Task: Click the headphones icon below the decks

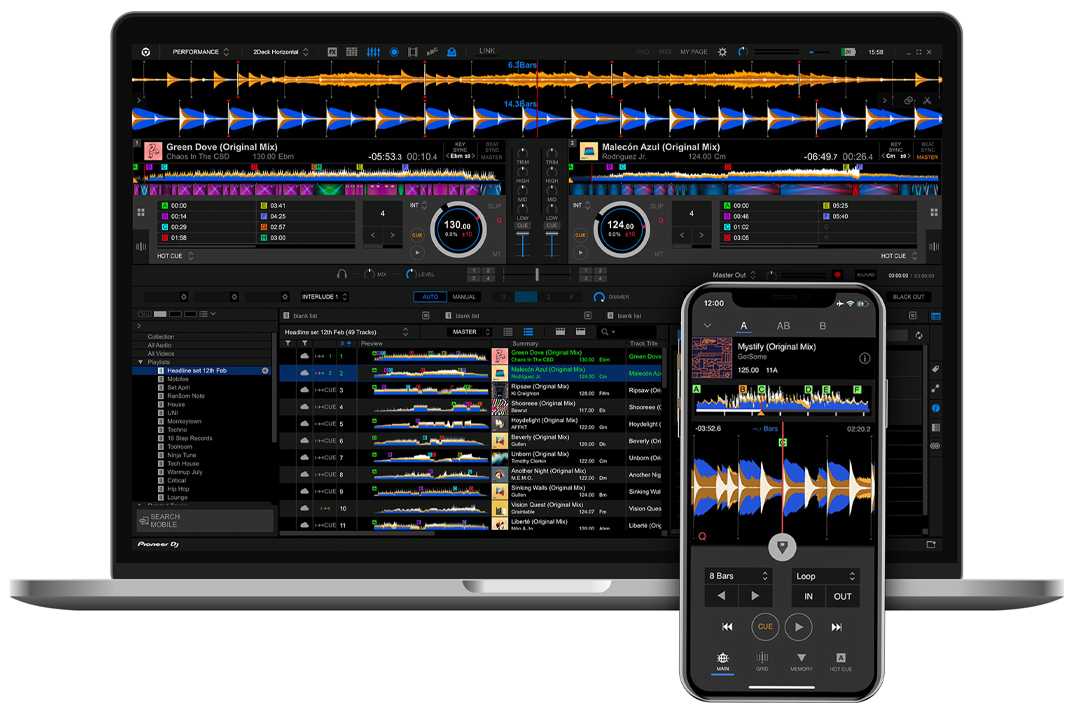Action: click(x=342, y=273)
